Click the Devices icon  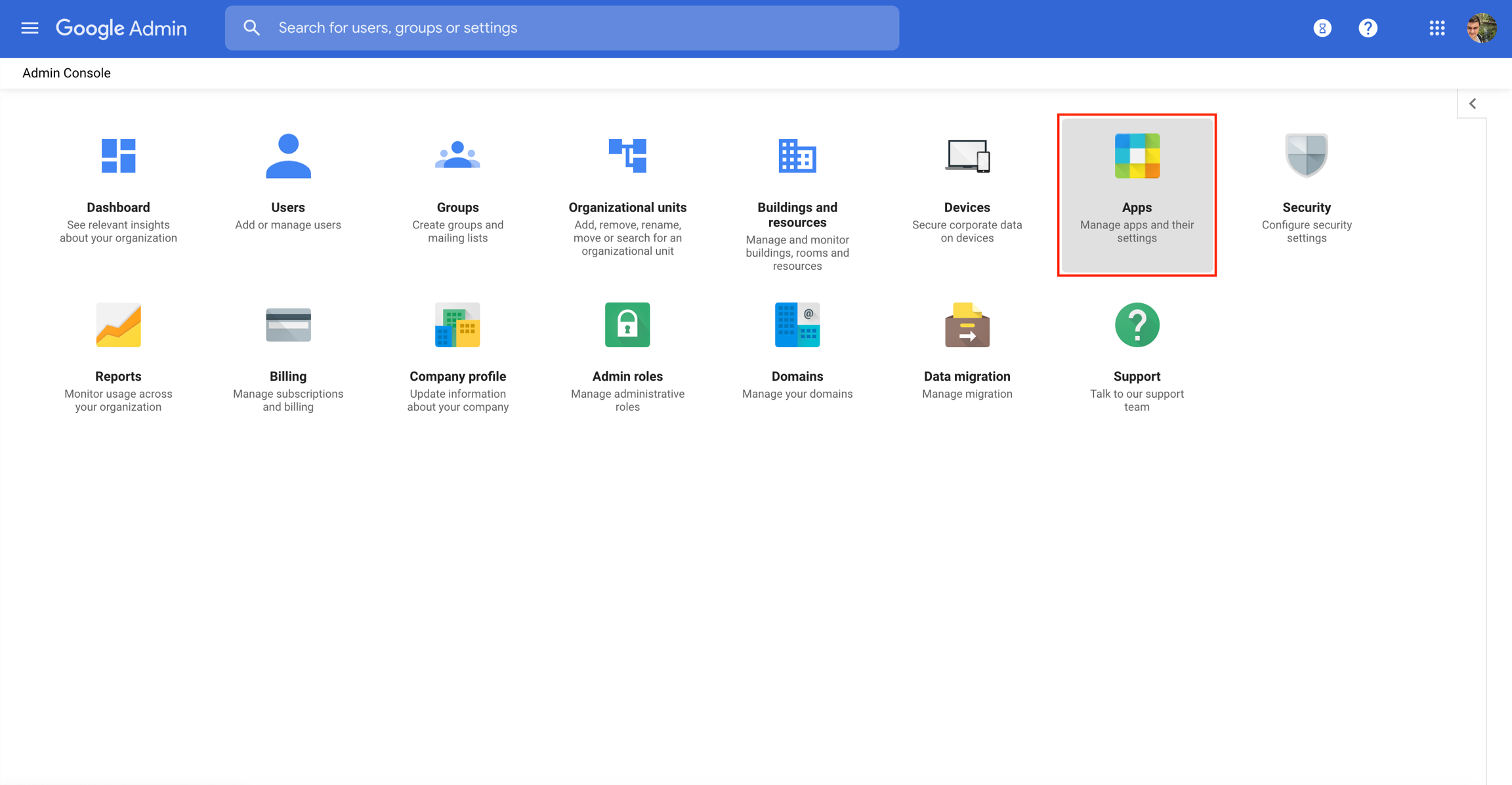(967, 156)
